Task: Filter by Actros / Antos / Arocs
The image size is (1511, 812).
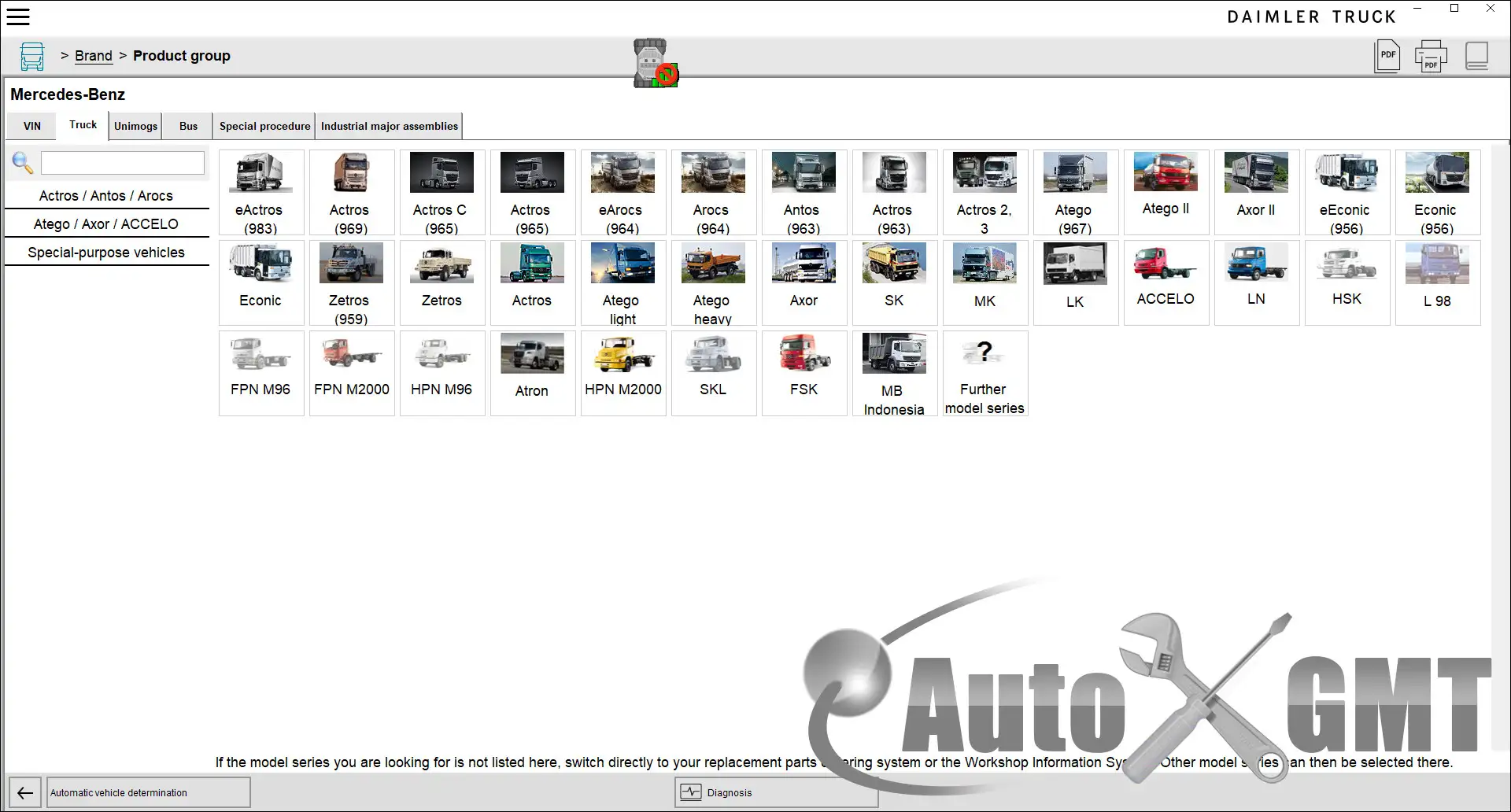Action: tap(106, 196)
